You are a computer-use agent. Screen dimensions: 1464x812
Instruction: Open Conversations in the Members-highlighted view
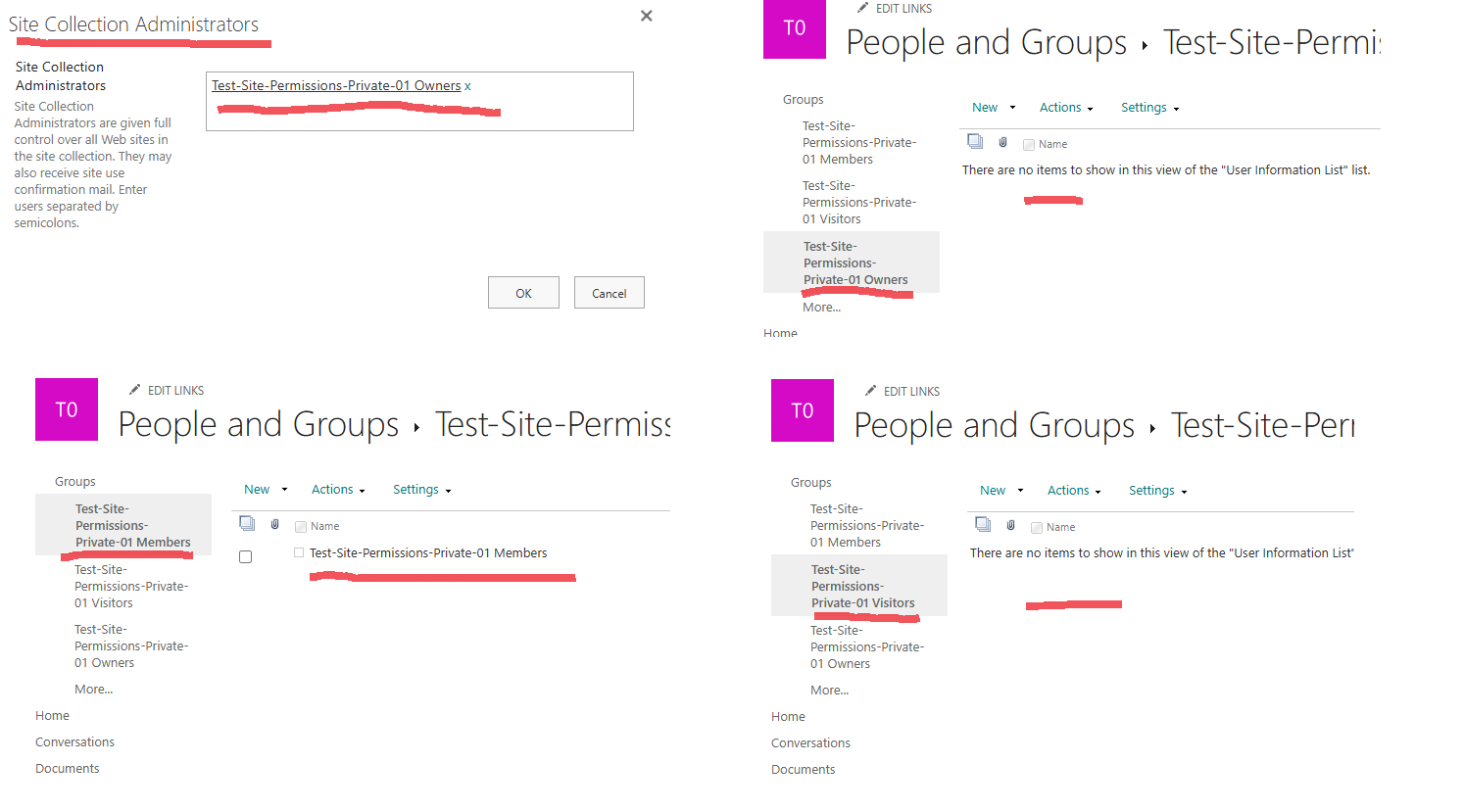coord(74,741)
